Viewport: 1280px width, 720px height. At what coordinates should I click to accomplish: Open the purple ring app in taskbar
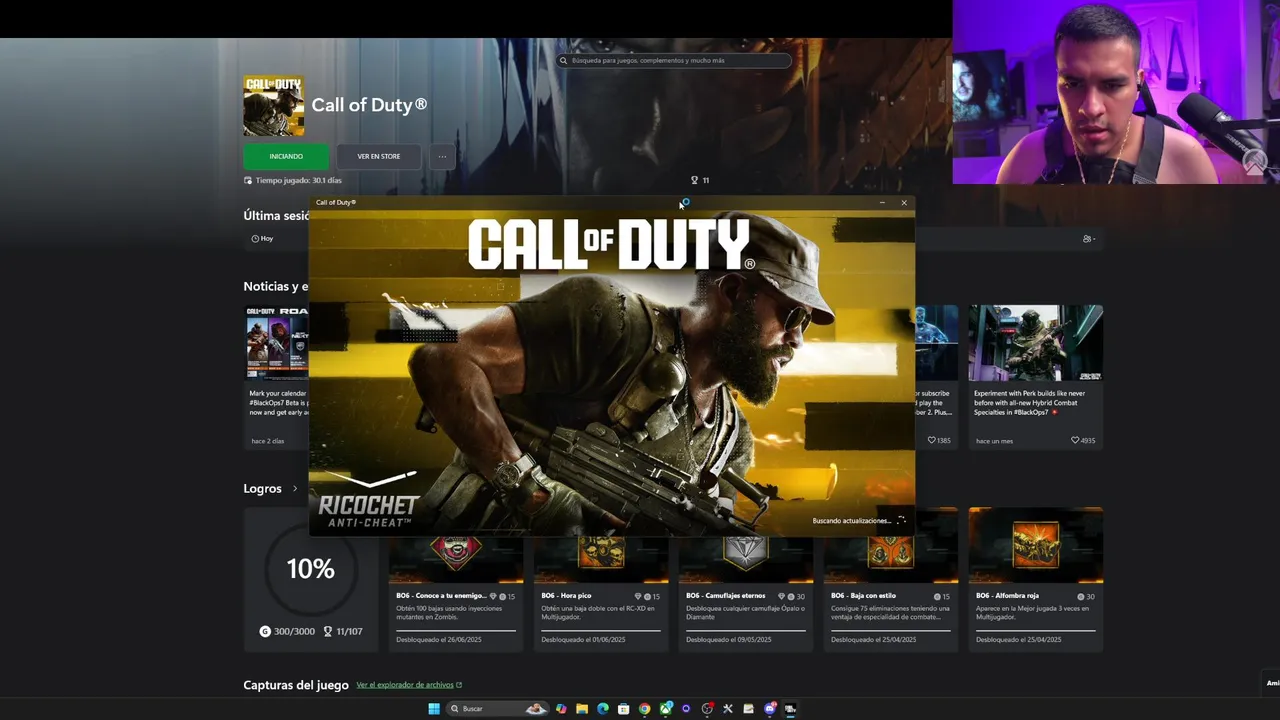pyautogui.click(x=686, y=709)
